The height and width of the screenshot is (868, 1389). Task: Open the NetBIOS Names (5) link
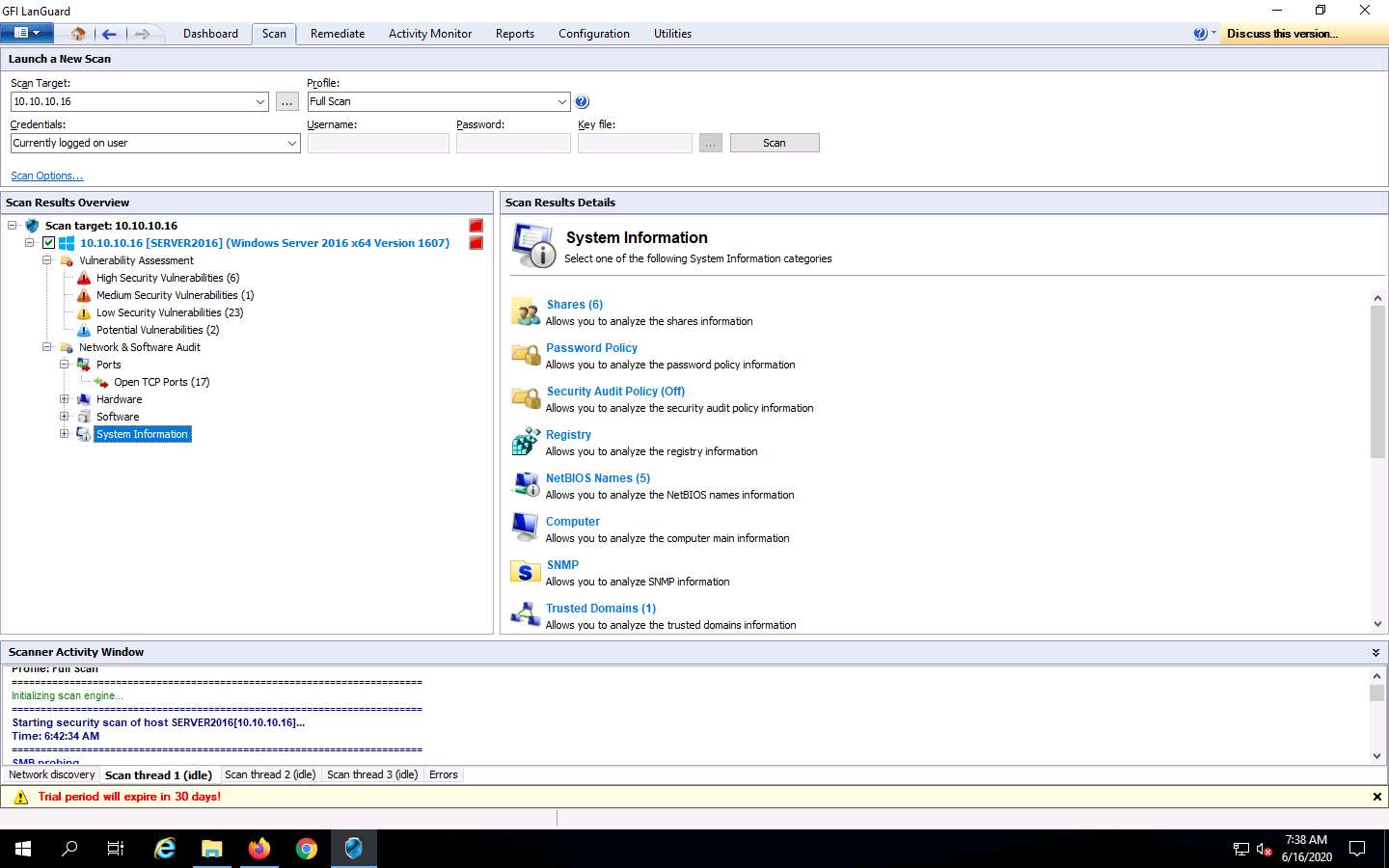tap(598, 478)
